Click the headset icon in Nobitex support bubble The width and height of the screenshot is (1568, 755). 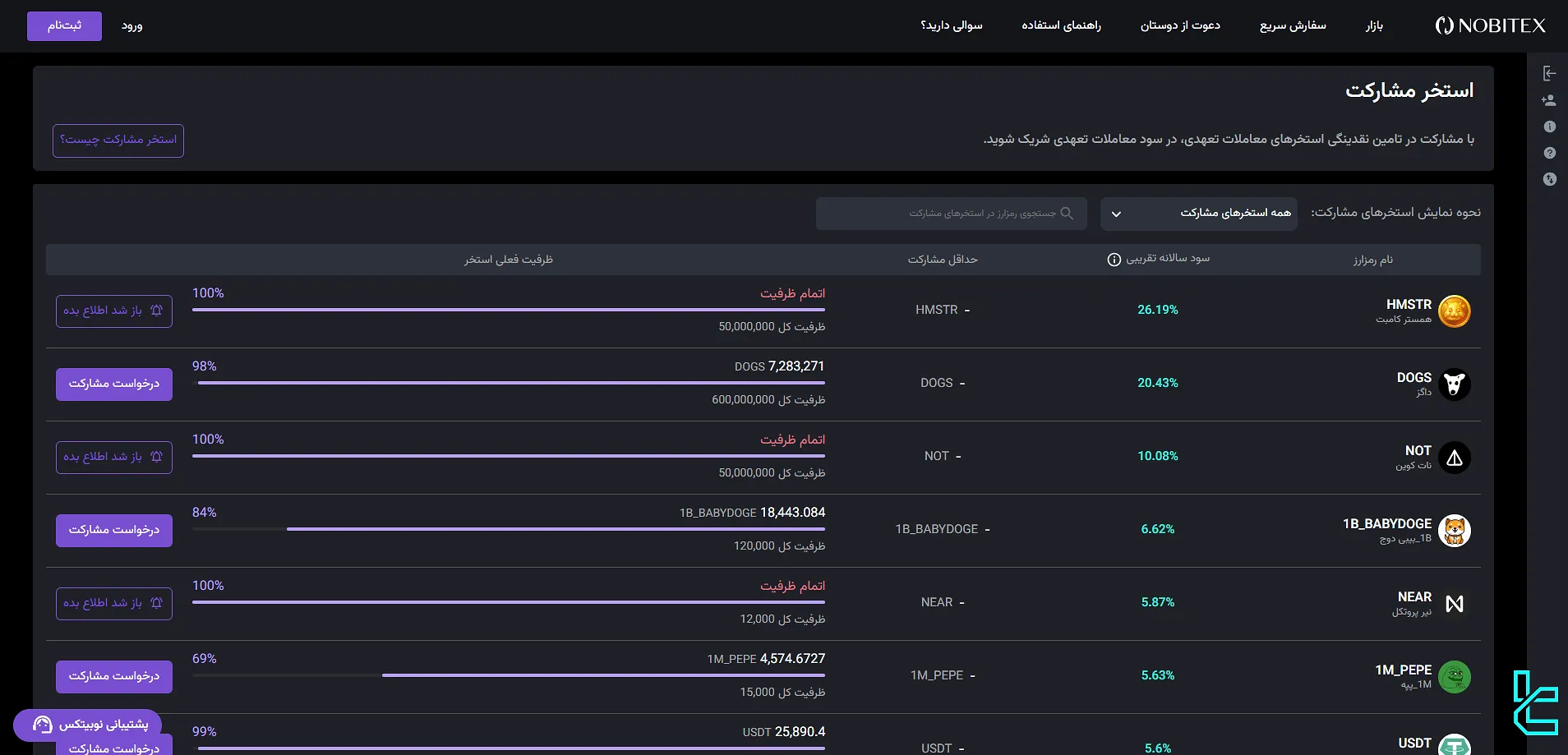click(42, 725)
